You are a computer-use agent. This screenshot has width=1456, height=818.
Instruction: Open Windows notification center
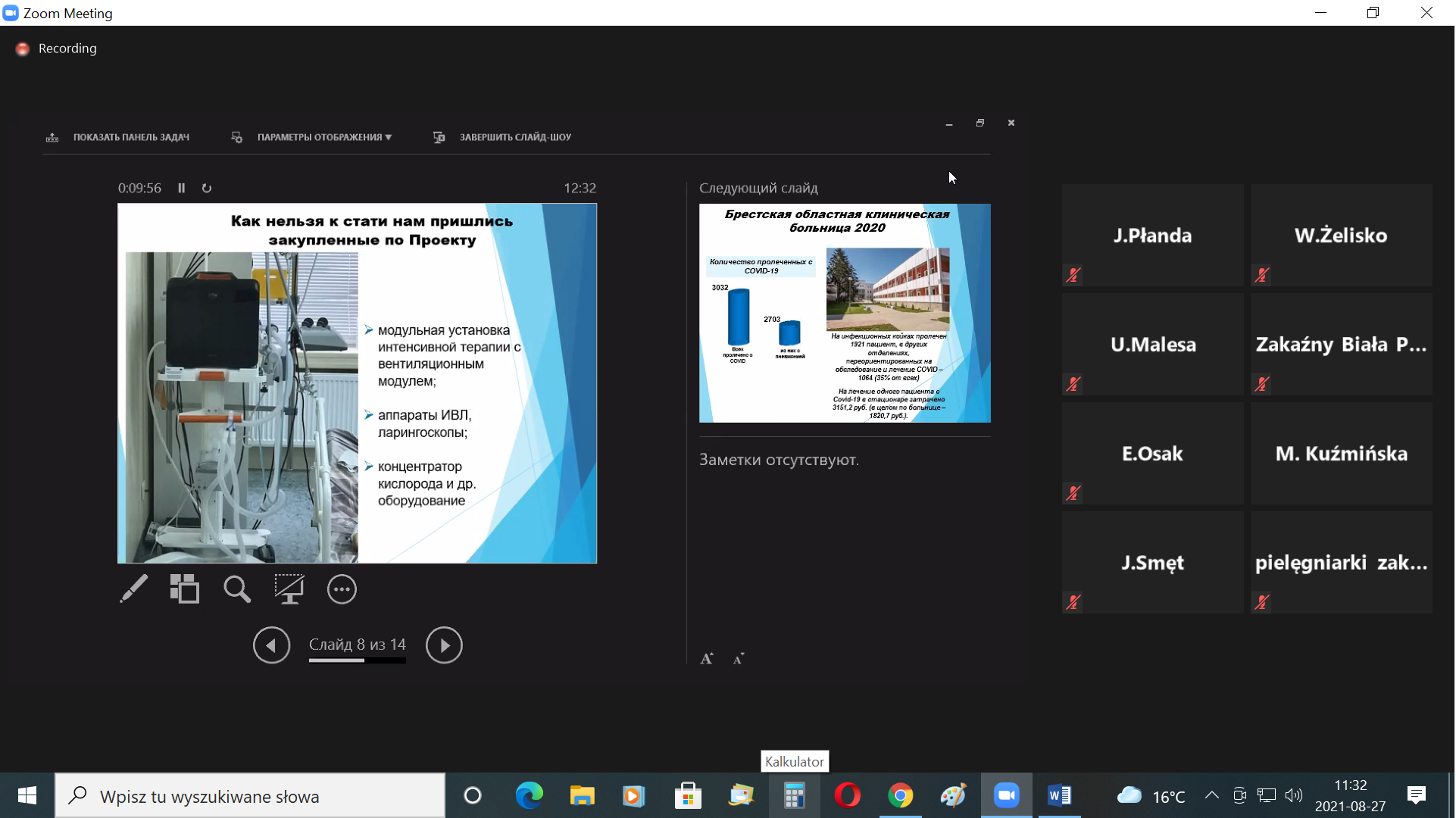coord(1417,795)
